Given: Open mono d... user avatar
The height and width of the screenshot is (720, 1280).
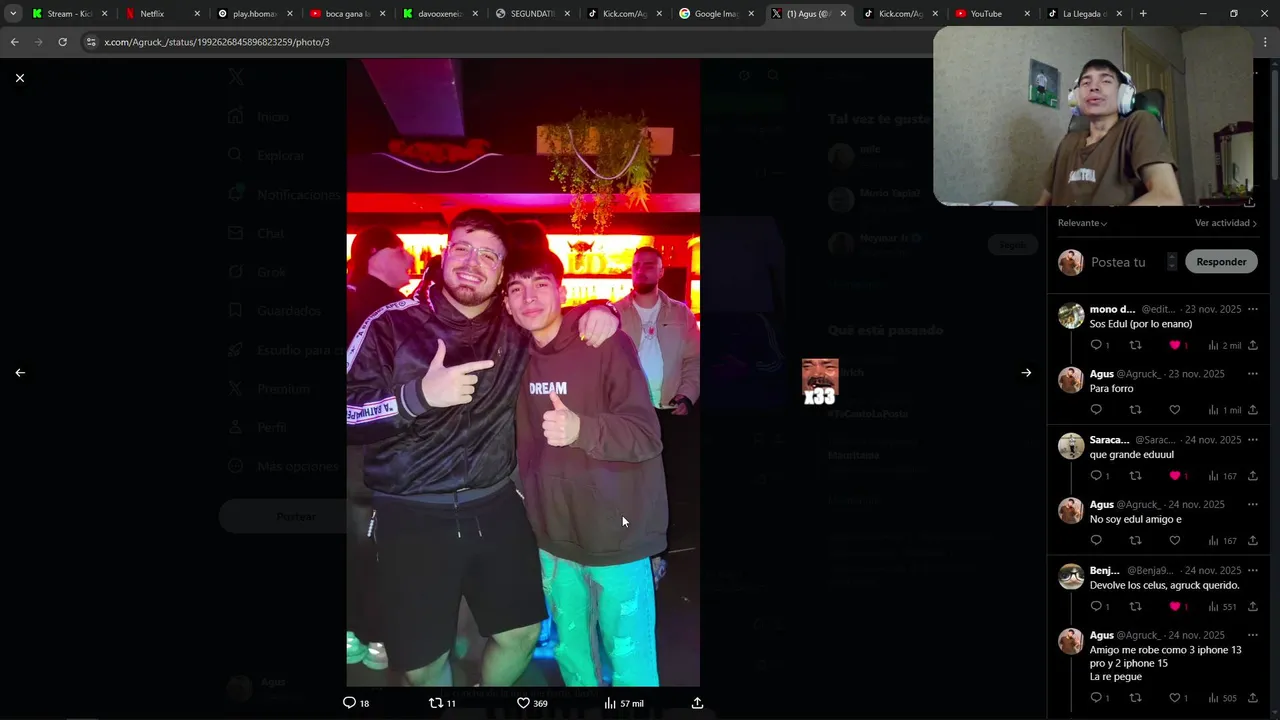Looking at the screenshot, I should (1071, 316).
